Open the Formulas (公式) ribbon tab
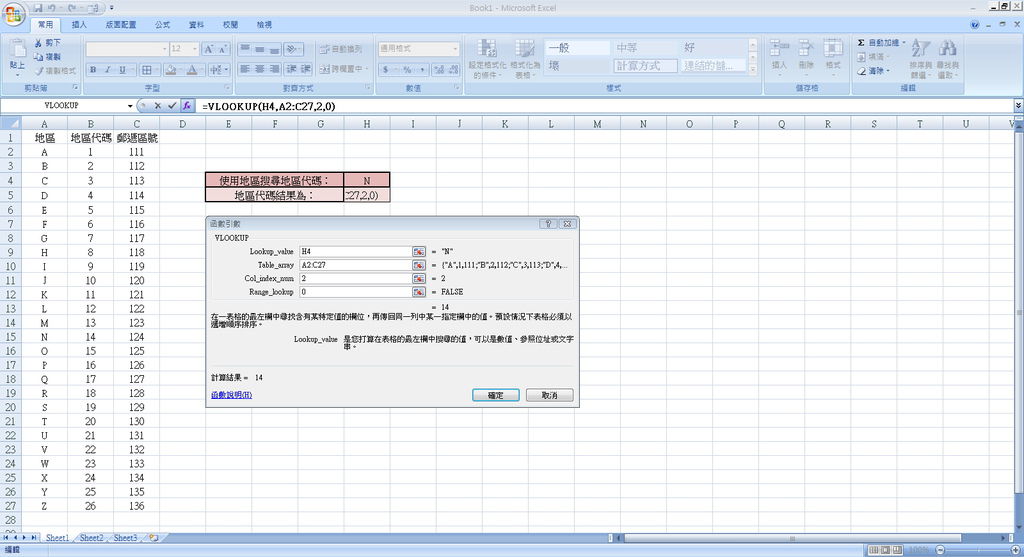Viewport: 1024px width, 557px height. pyautogui.click(x=163, y=25)
